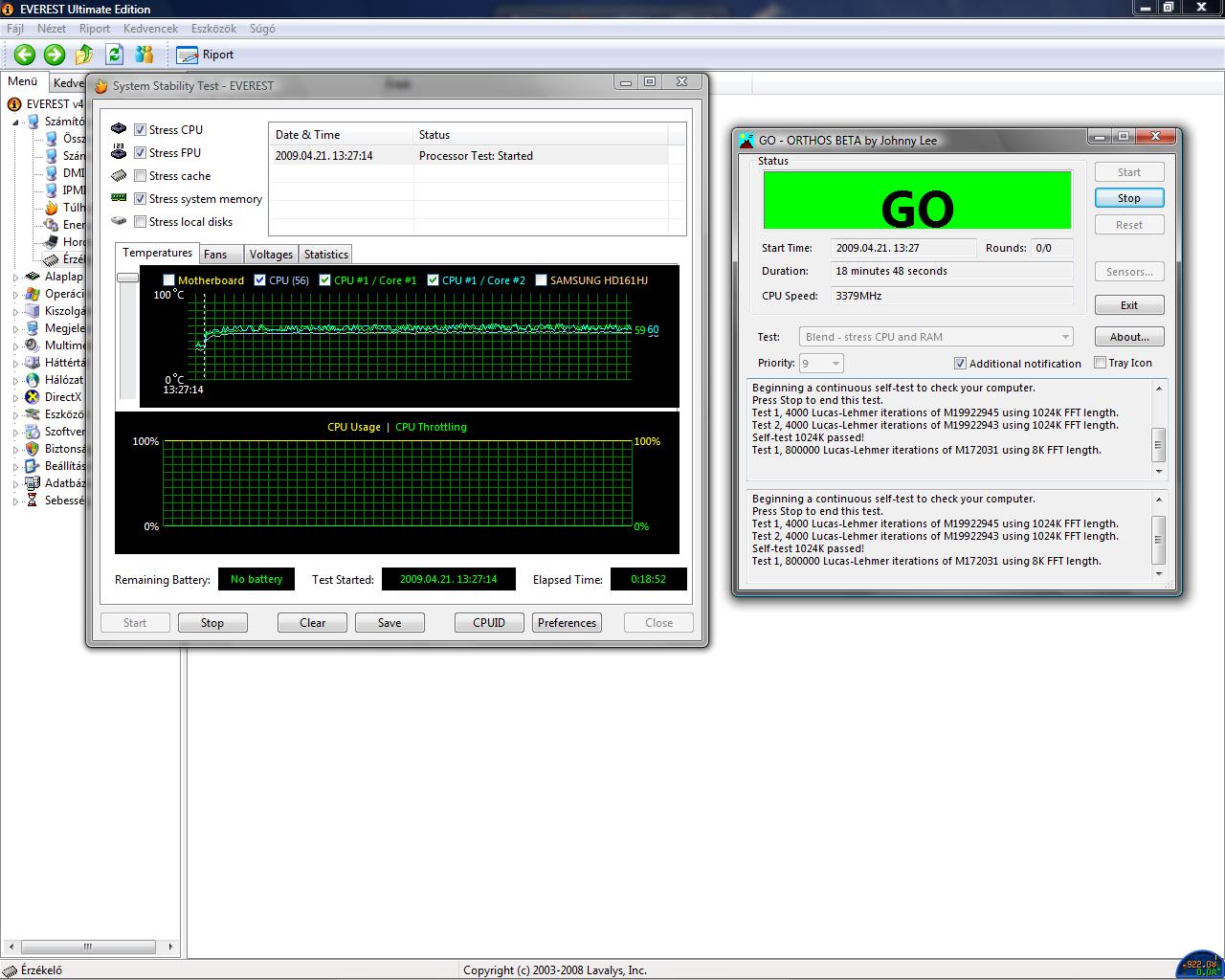
Task: Toggle Additional notification checkbox in ORTHOS
Action: point(960,364)
